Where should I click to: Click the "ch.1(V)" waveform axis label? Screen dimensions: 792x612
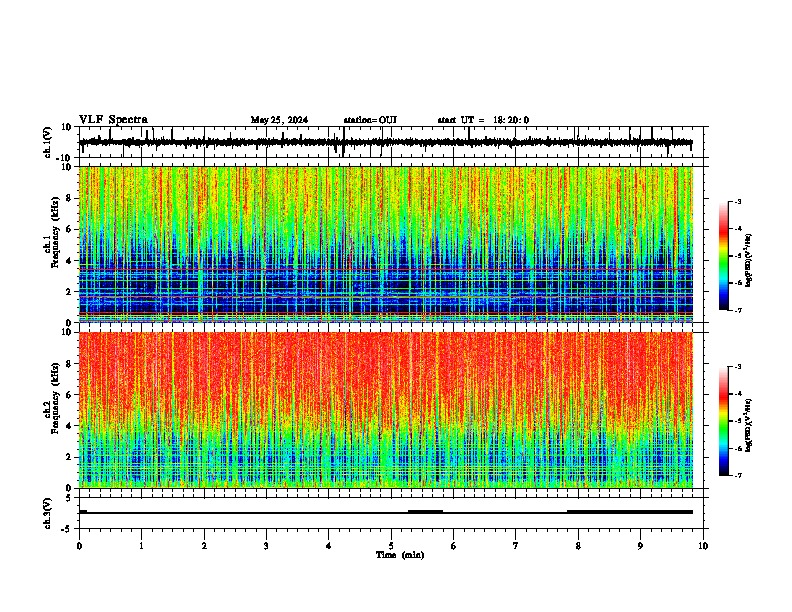click(48, 142)
